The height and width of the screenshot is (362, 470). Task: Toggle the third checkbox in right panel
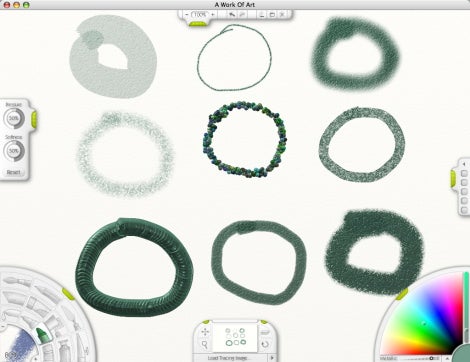(x=464, y=192)
